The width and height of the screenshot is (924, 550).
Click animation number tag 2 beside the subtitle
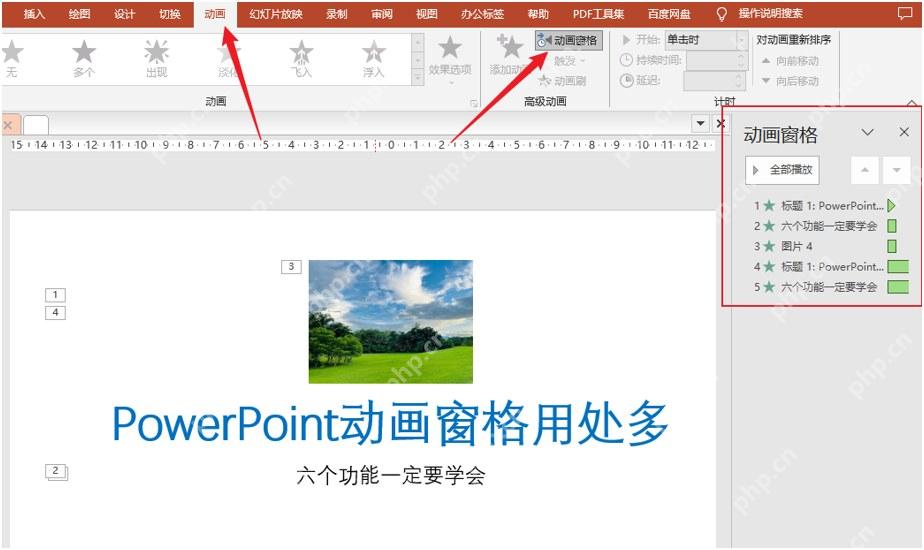pyautogui.click(x=56, y=472)
